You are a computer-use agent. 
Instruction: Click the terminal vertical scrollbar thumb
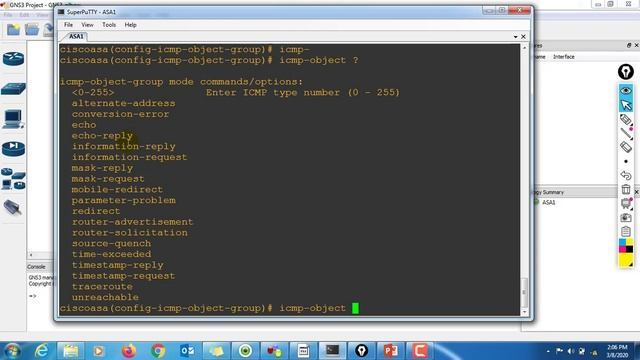(x=524, y=292)
